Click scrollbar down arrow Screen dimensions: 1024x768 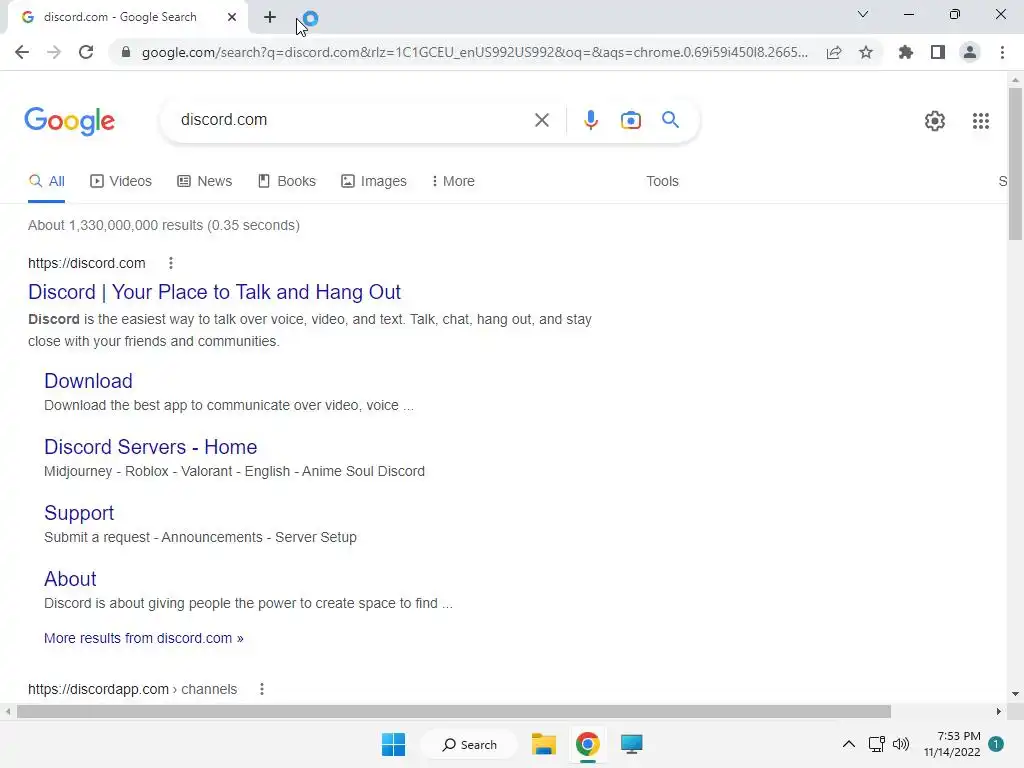pyautogui.click(x=1015, y=694)
